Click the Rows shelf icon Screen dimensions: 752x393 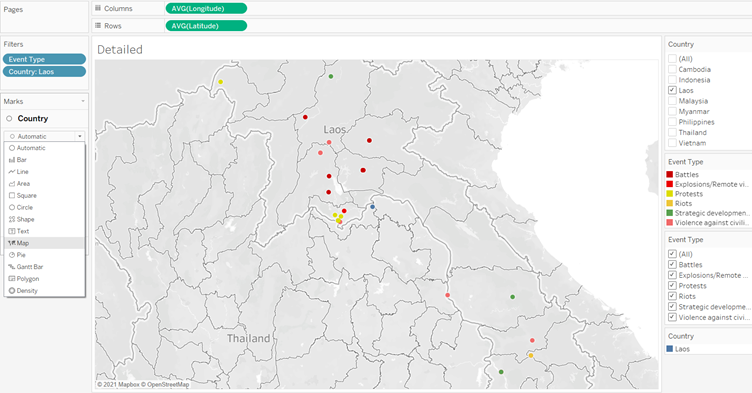coord(98,25)
